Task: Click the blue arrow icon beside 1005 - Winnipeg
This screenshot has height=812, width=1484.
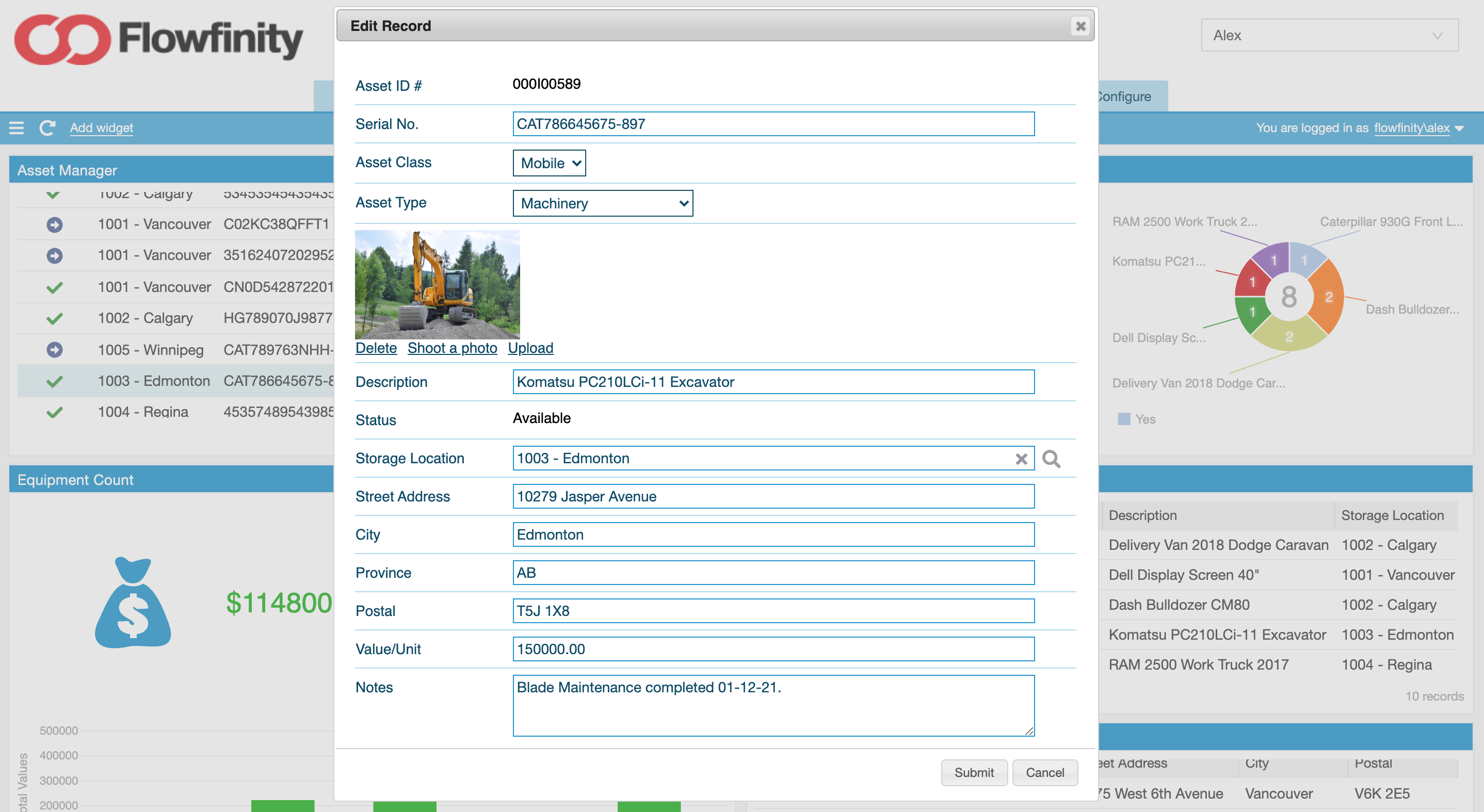Action: 54,349
